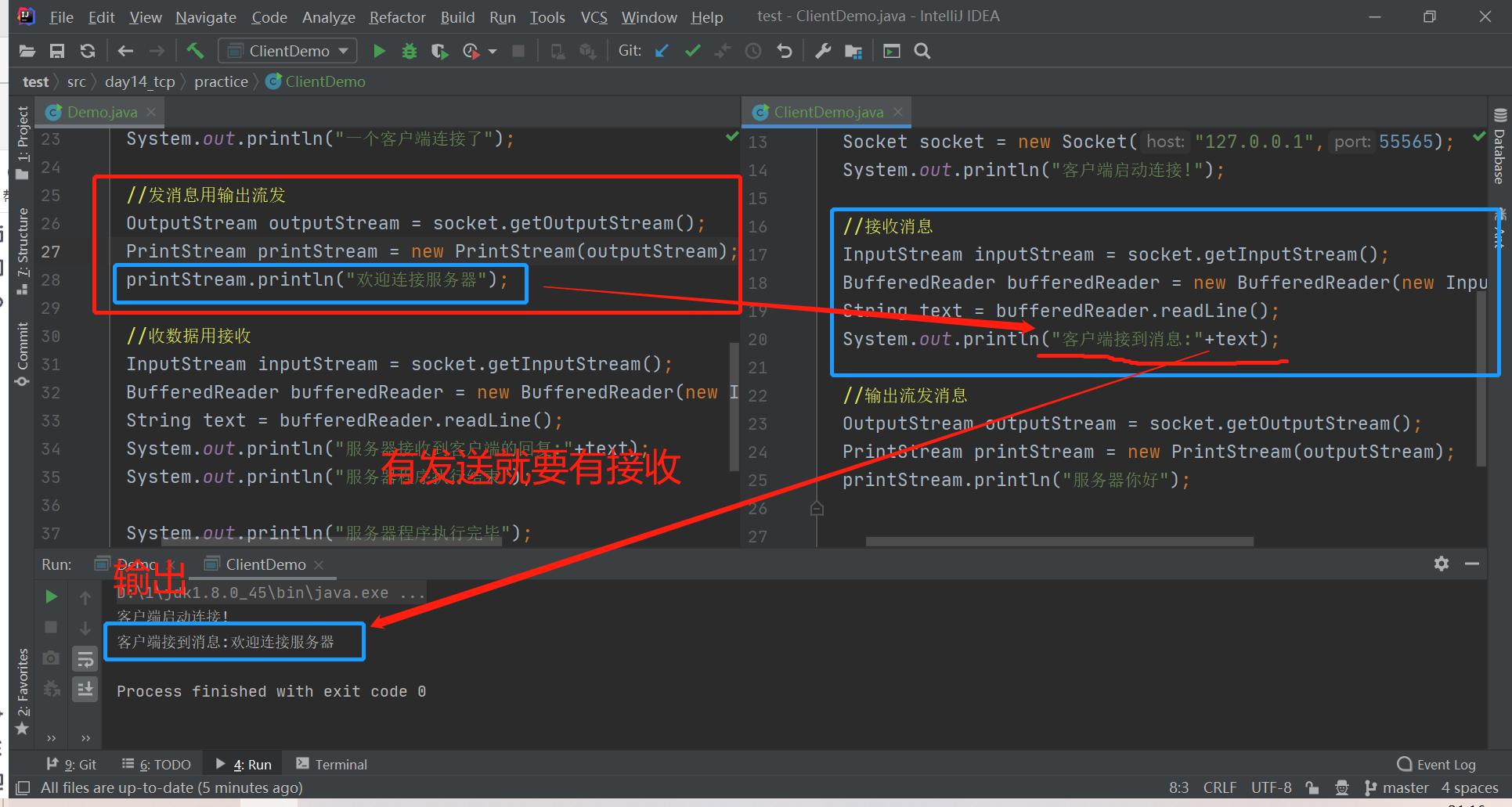Show Git history clock icon

[x=753, y=52]
